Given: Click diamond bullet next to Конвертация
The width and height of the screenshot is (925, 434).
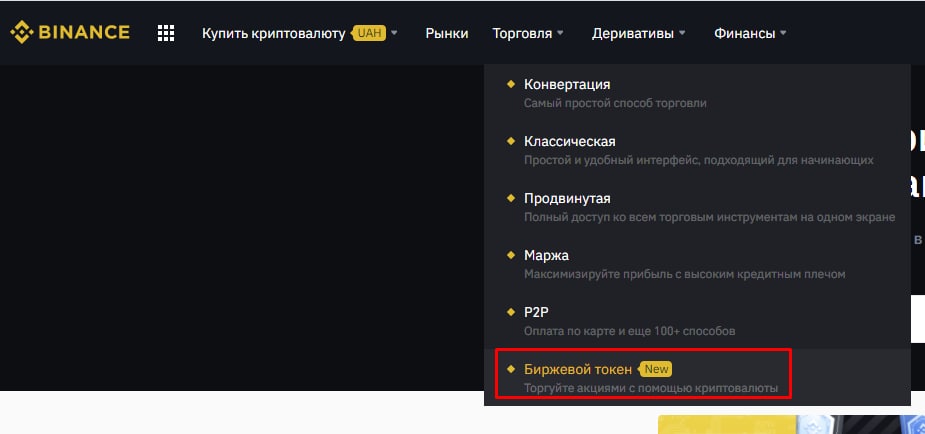Looking at the screenshot, I should pos(511,84).
